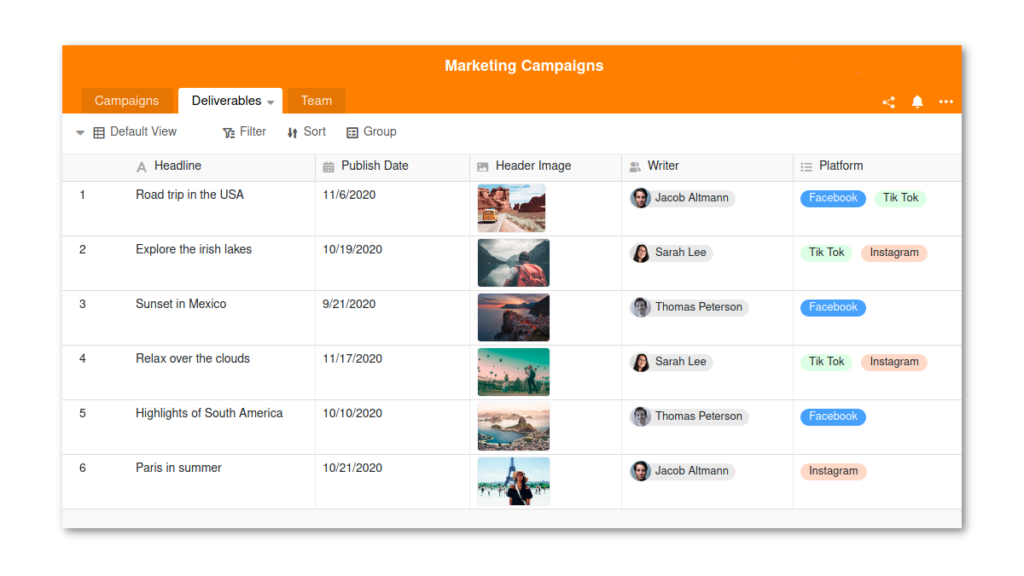This screenshot has height=576, width=1024.
Task: Expand the Deliverables tab dropdown arrow
Action: (270, 102)
